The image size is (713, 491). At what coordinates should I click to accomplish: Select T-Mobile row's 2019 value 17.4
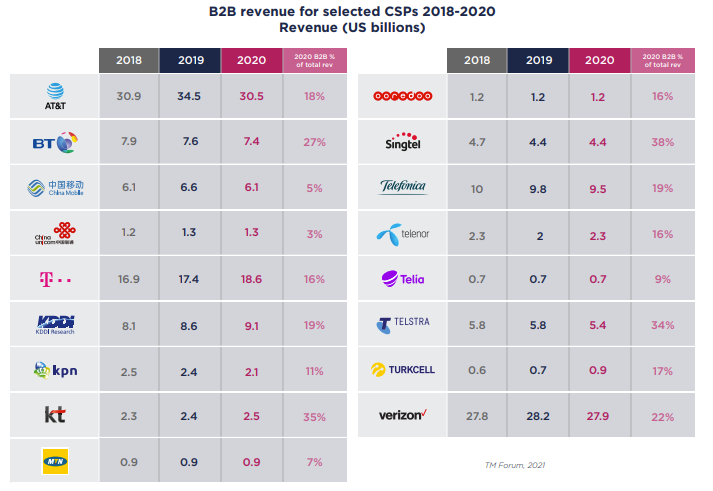pos(189,279)
